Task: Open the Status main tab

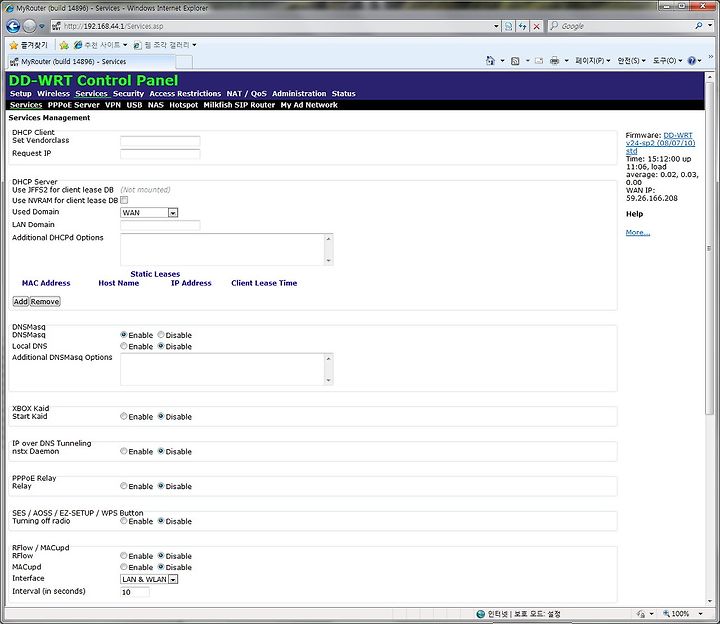Action: 343,94
